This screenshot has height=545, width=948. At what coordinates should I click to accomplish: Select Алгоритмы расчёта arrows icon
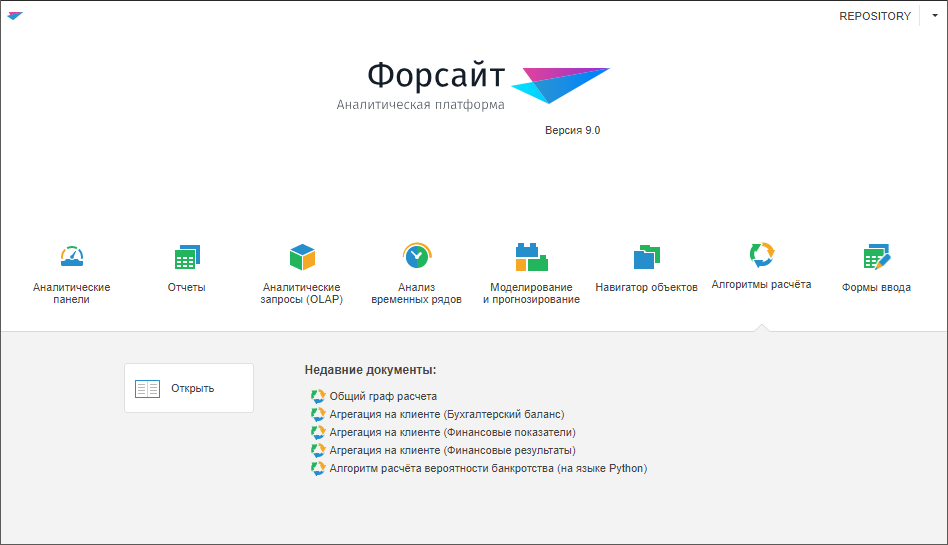click(x=761, y=255)
